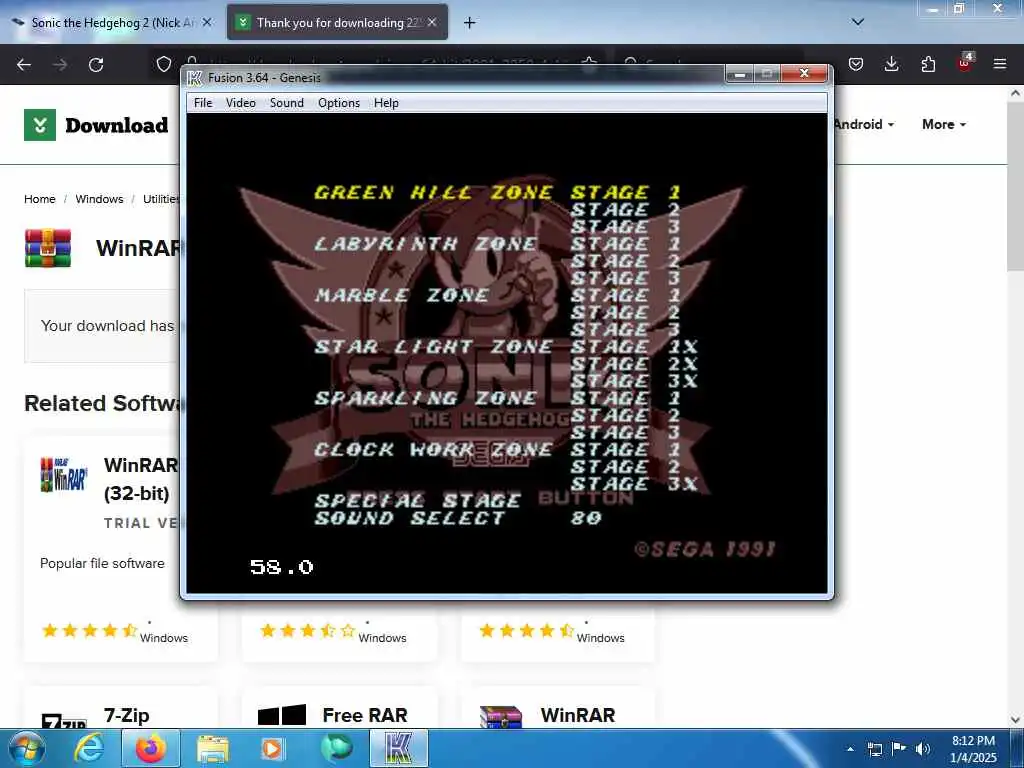Save page to Pocket icon

[856, 64]
